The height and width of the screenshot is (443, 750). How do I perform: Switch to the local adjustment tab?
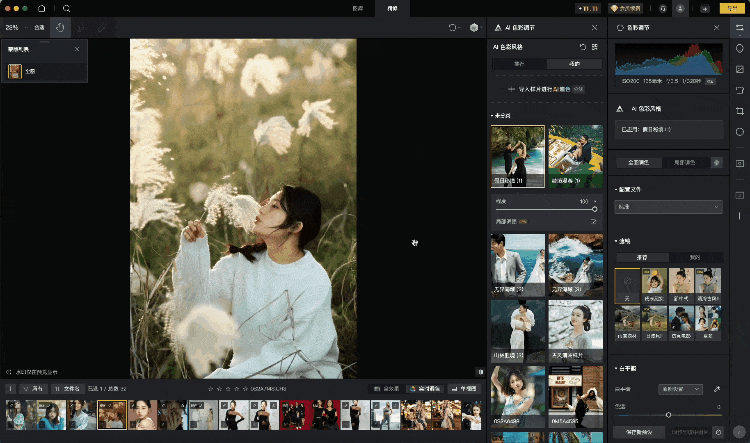tap(686, 161)
